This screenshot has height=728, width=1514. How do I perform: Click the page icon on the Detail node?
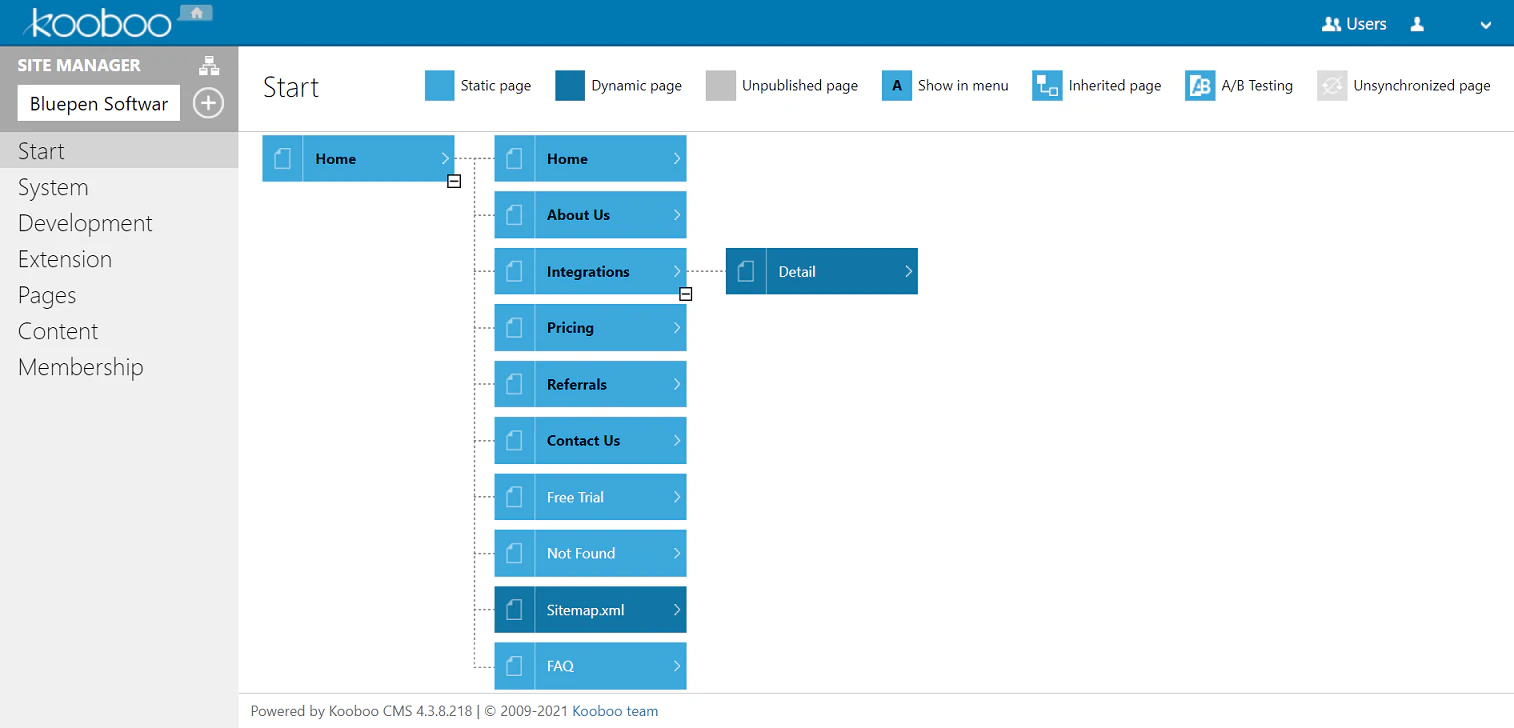pyautogui.click(x=745, y=271)
